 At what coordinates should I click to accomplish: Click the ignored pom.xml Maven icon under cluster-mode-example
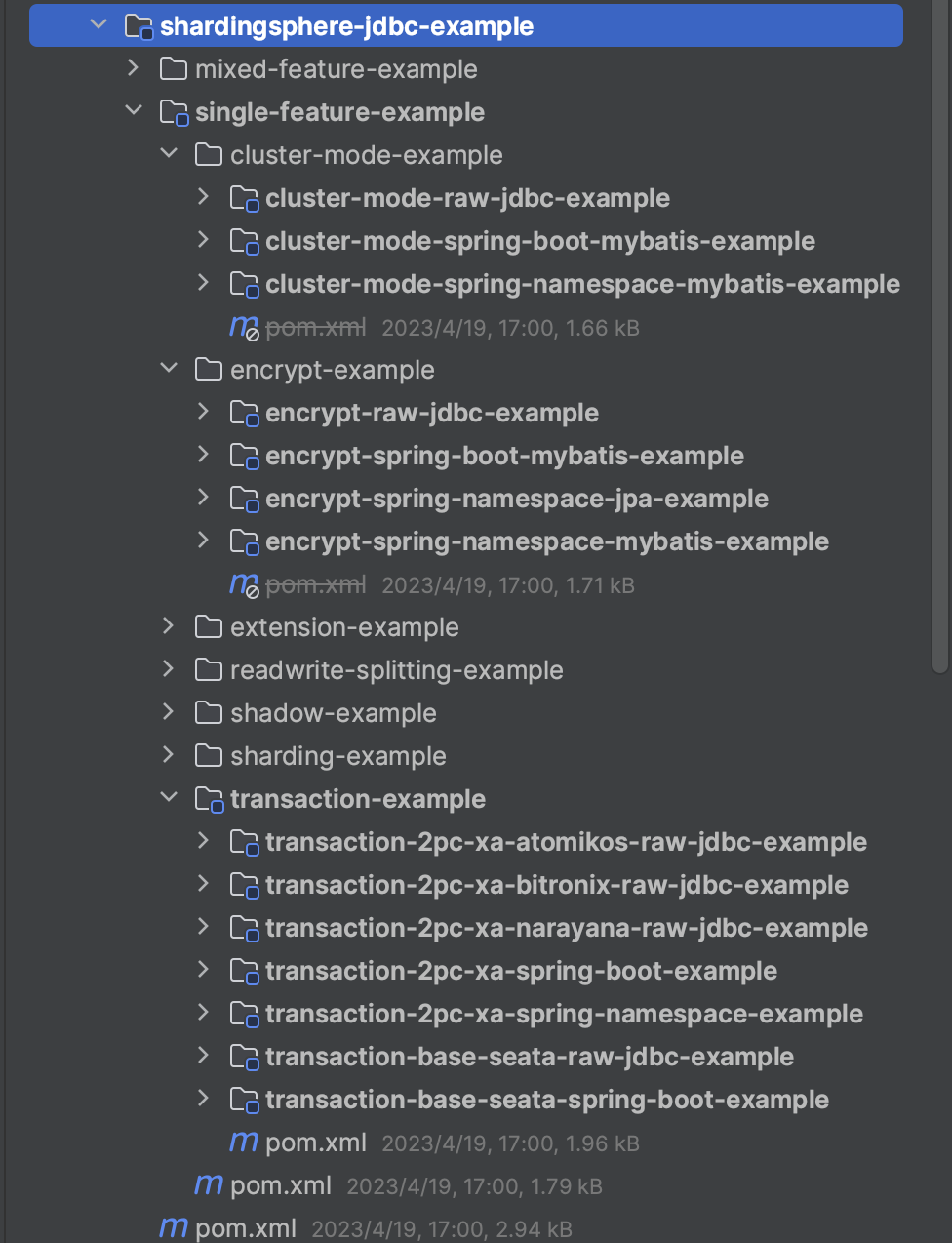coord(243,327)
